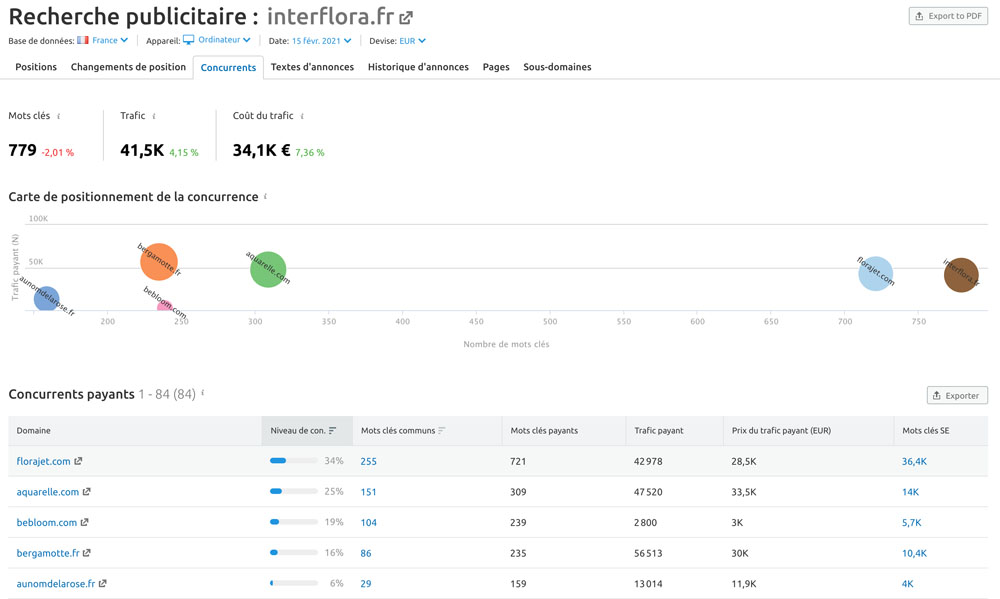This screenshot has height=599, width=1000.
Task: Open the date dropdown 15 févr. 2021
Action: click(x=321, y=41)
